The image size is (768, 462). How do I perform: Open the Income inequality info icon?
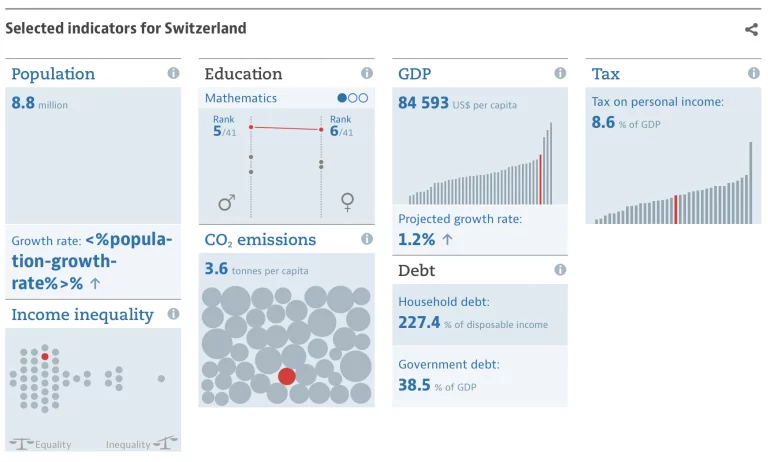[174, 314]
